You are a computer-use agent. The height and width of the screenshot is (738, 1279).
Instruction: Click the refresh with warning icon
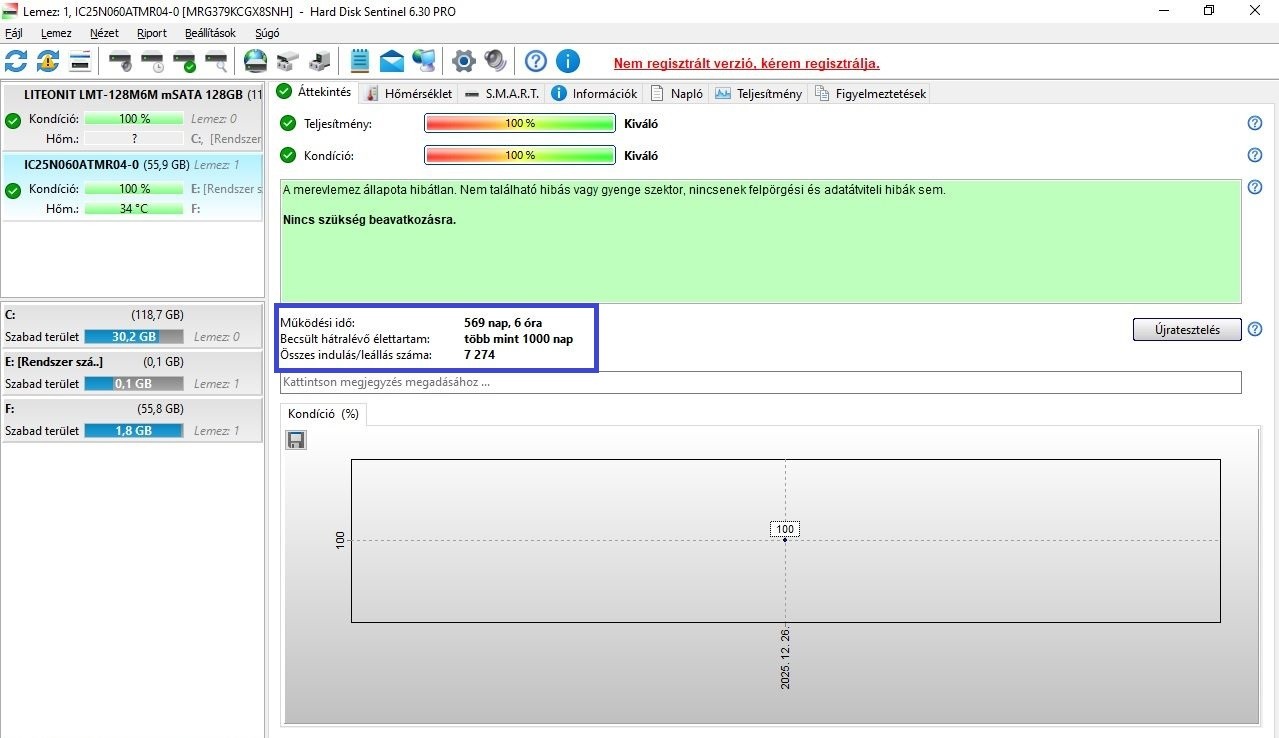(48, 61)
